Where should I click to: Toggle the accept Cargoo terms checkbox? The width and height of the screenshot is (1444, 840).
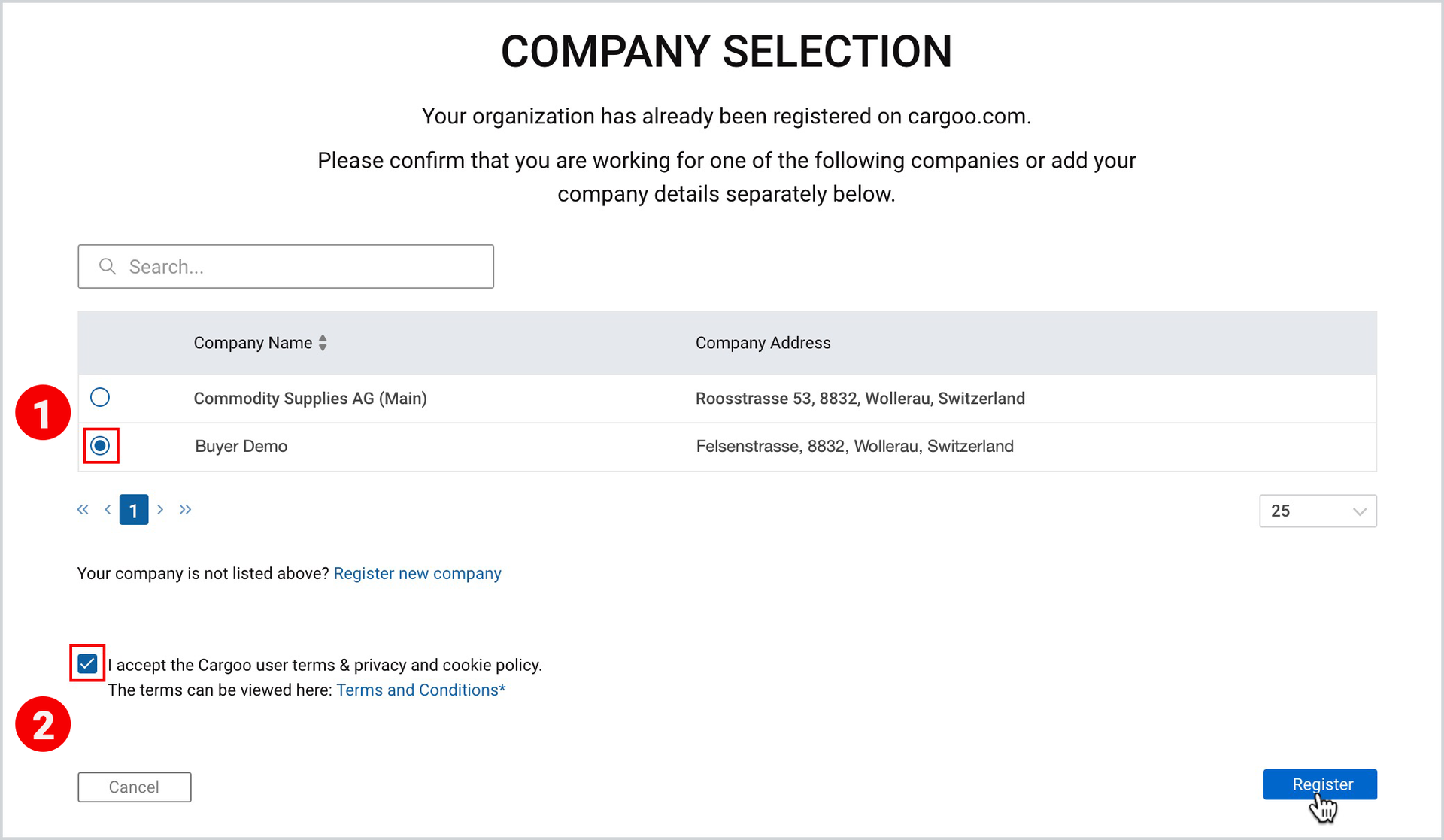pos(87,664)
